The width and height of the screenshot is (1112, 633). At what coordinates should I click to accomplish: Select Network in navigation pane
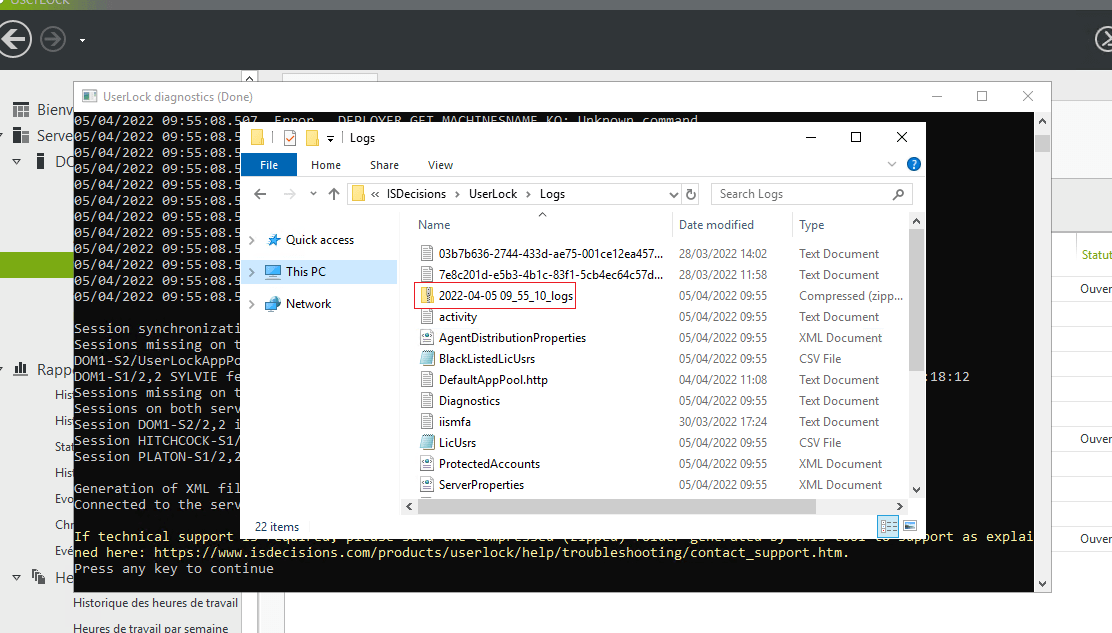308,304
